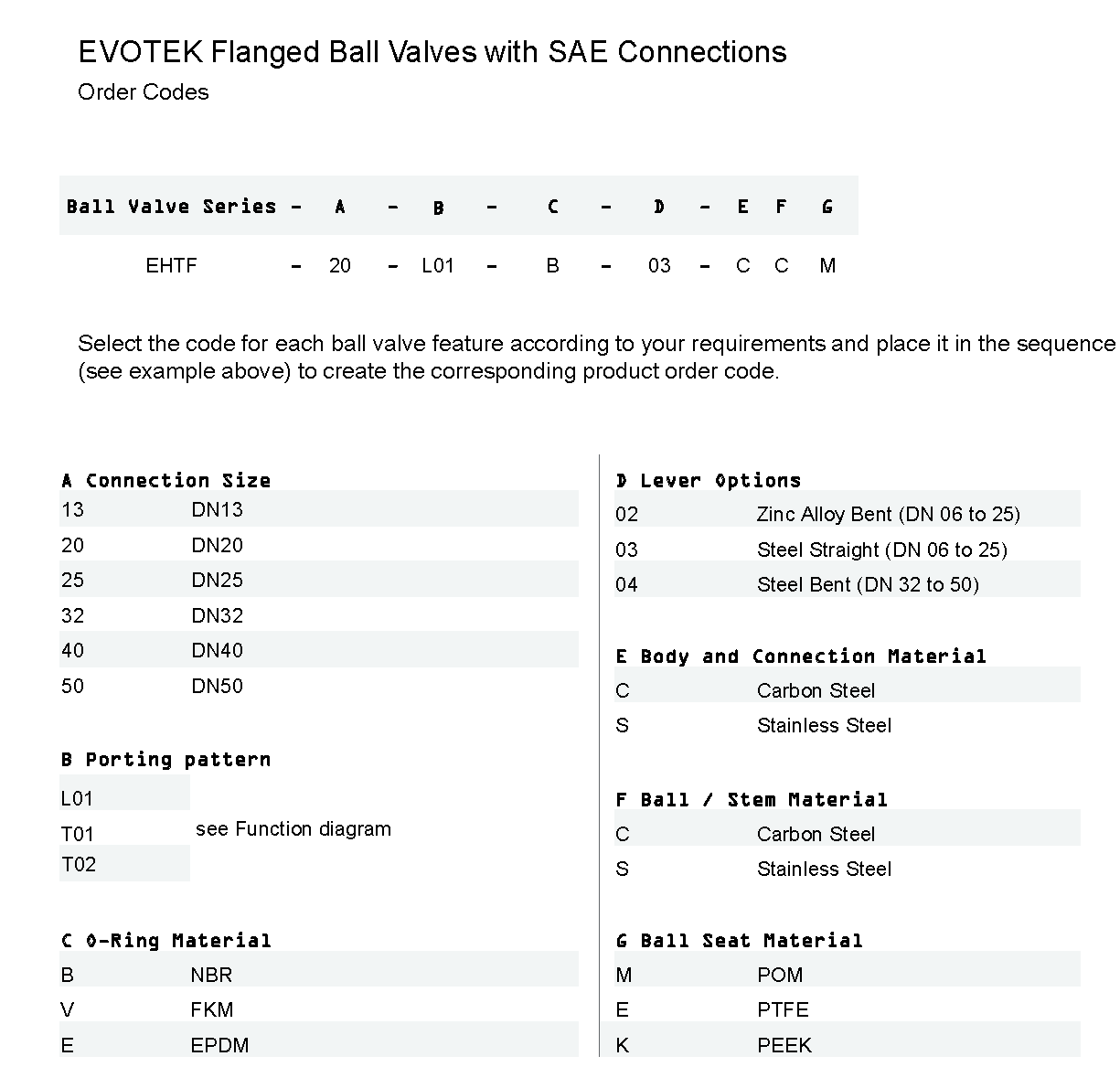The image size is (1120, 1067).
Task: Select Stainless Steel under Body and Connection Material
Action: [x=824, y=726]
